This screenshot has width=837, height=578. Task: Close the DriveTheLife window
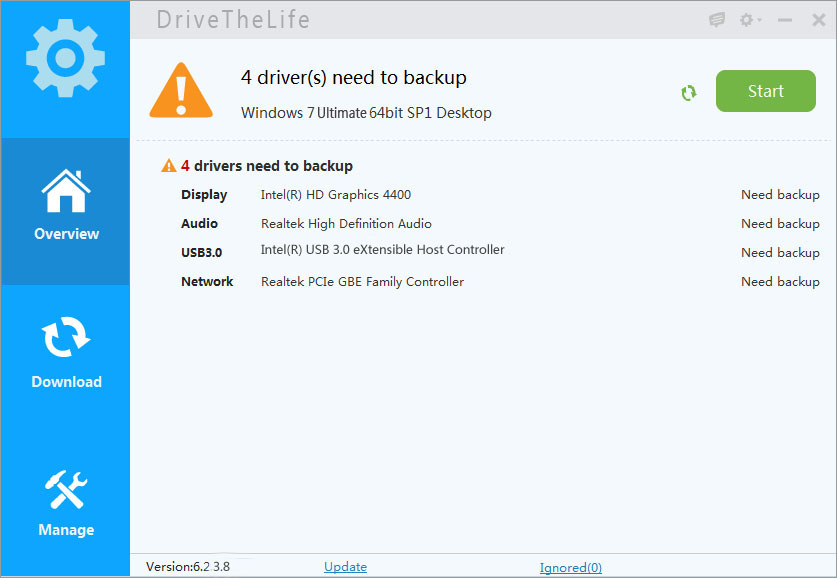(x=818, y=20)
